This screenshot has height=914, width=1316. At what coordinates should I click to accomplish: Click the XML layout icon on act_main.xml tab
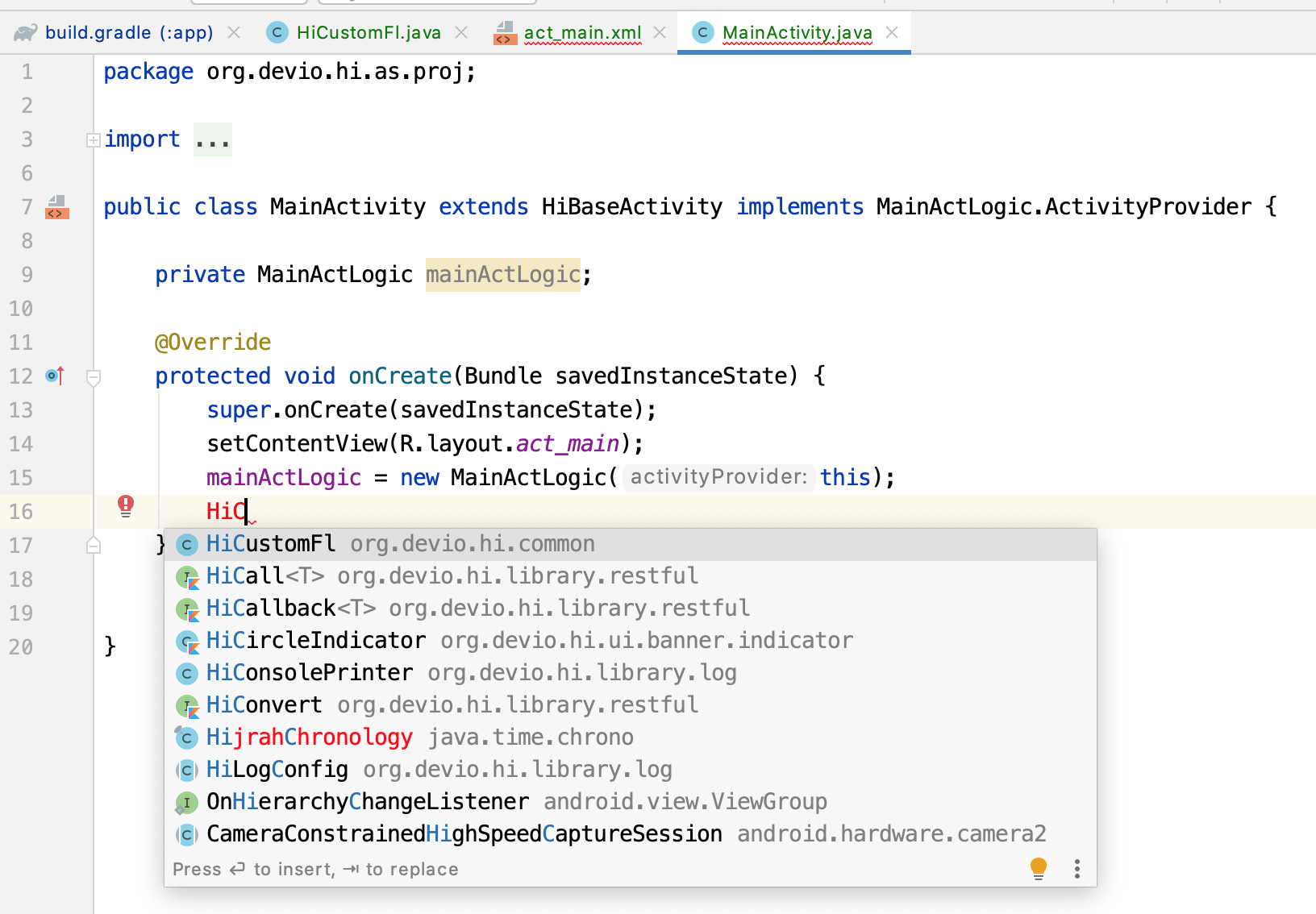(x=505, y=33)
